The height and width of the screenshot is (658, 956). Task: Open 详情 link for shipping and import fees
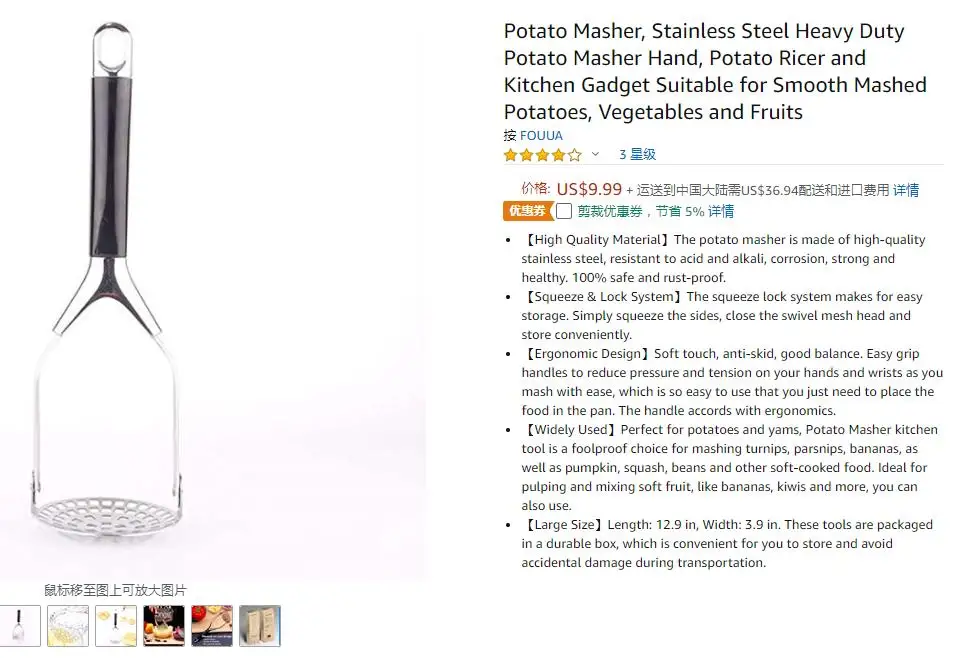905,190
